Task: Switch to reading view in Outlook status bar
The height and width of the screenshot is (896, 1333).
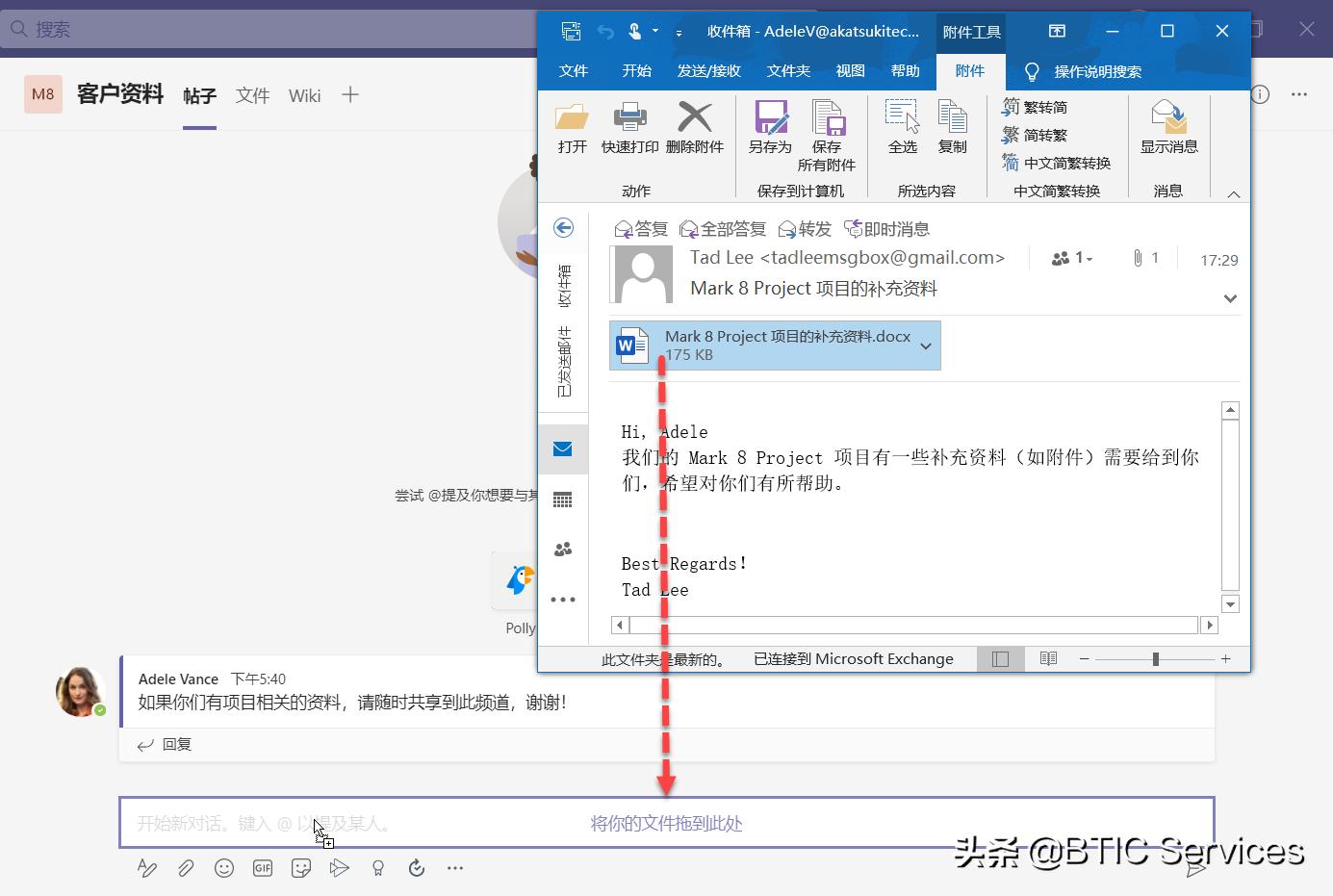Action: [x=1048, y=658]
